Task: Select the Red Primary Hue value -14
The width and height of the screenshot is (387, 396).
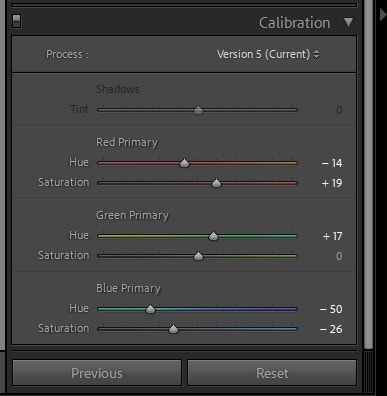Action: pos(332,163)
